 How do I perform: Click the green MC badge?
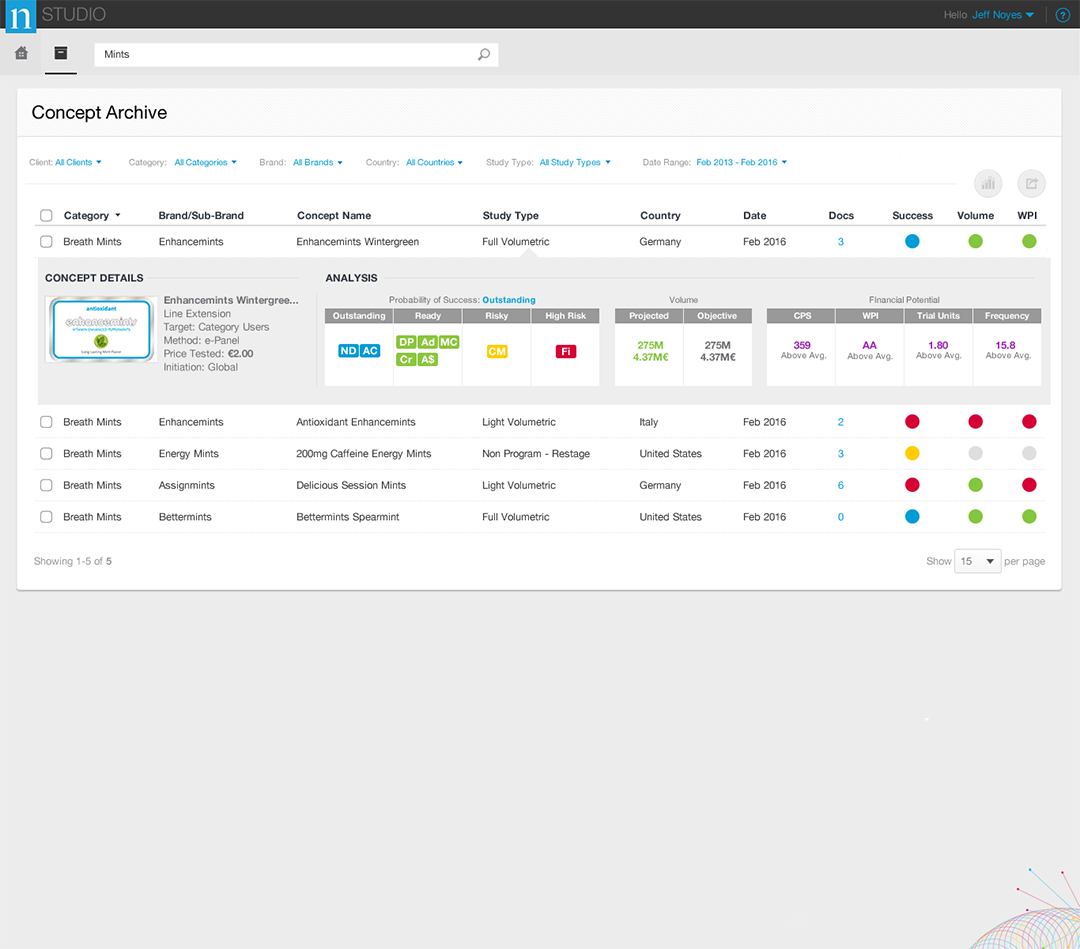pyautogui.click(x=449, y=342)
